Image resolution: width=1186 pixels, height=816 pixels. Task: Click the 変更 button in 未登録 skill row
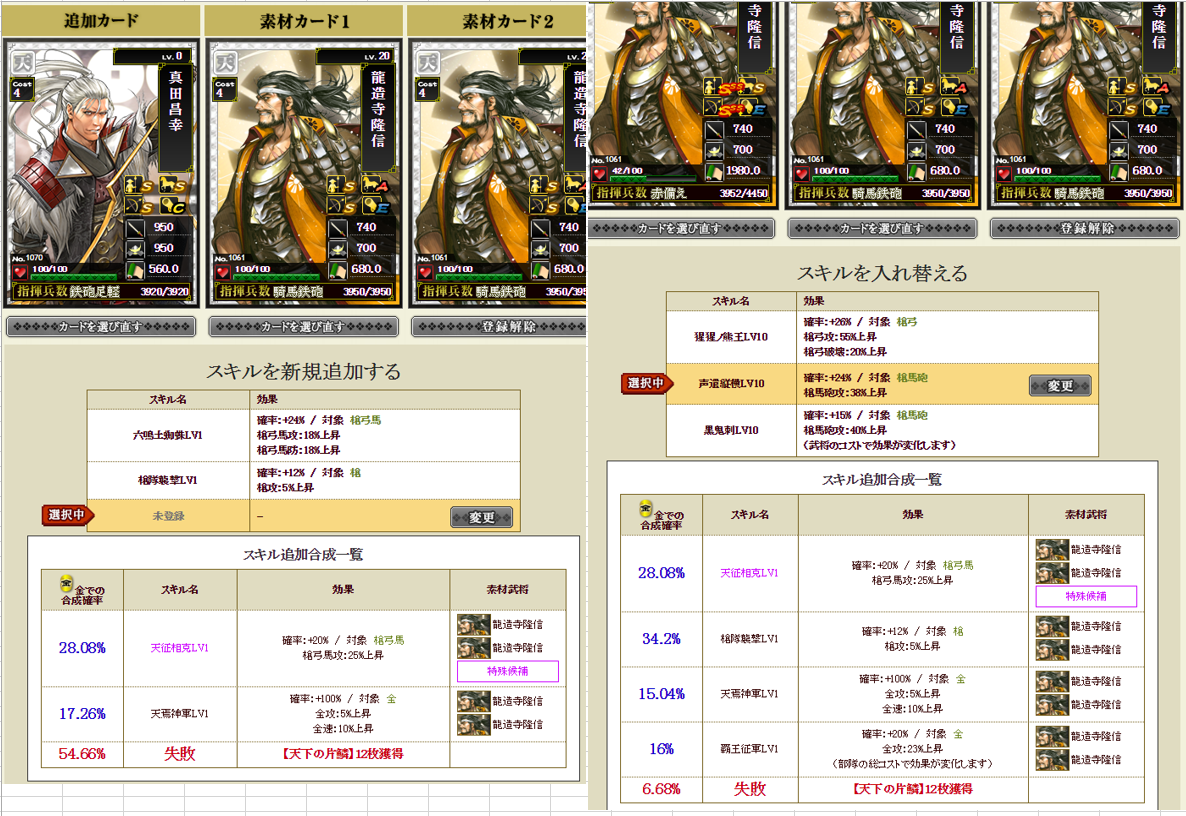click(x=482, y=517)
